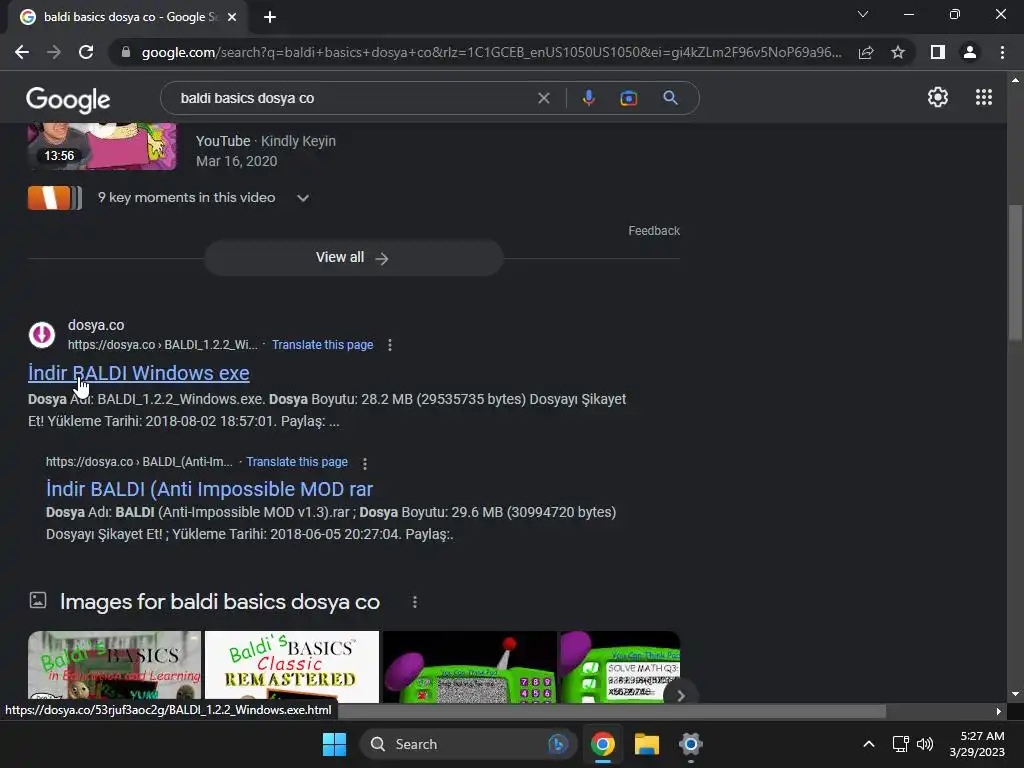This screenshot has width=1024, height=768.
Task: Open Google quick settings gear
Action: pos(938,97)
